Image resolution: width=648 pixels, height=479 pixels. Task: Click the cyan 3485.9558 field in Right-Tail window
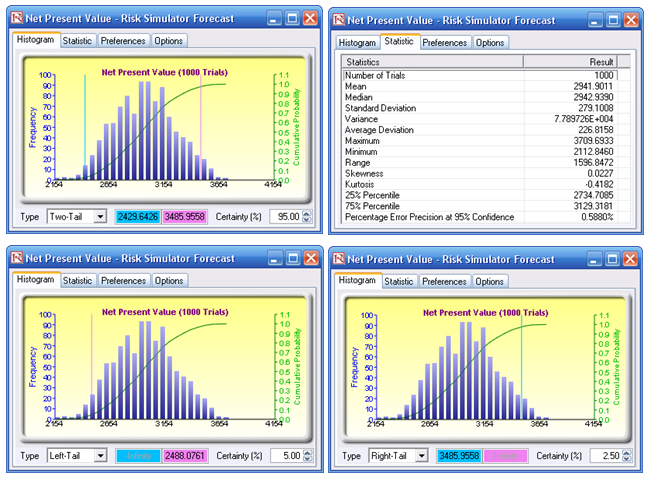click(459, 456)
